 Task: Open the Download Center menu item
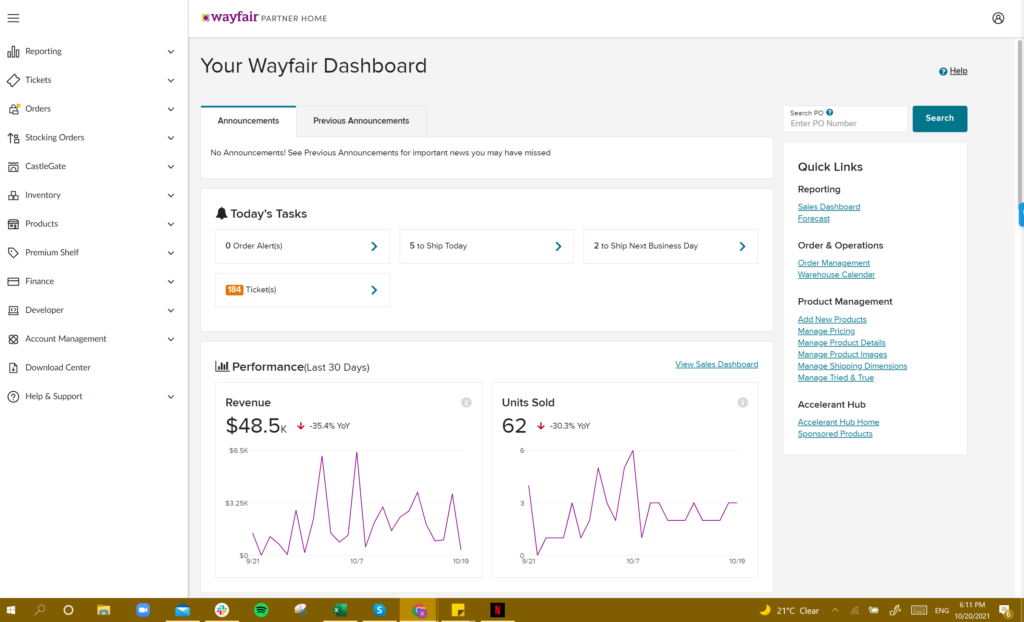[x=57, y=368]
